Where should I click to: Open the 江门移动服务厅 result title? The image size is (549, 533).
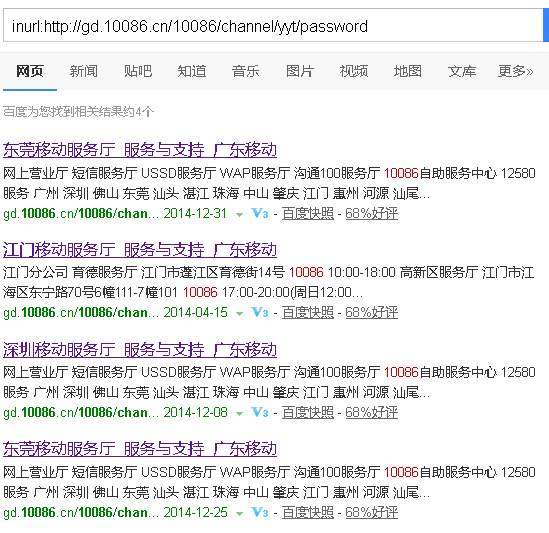pyautogui.click(x=140, y=250)
